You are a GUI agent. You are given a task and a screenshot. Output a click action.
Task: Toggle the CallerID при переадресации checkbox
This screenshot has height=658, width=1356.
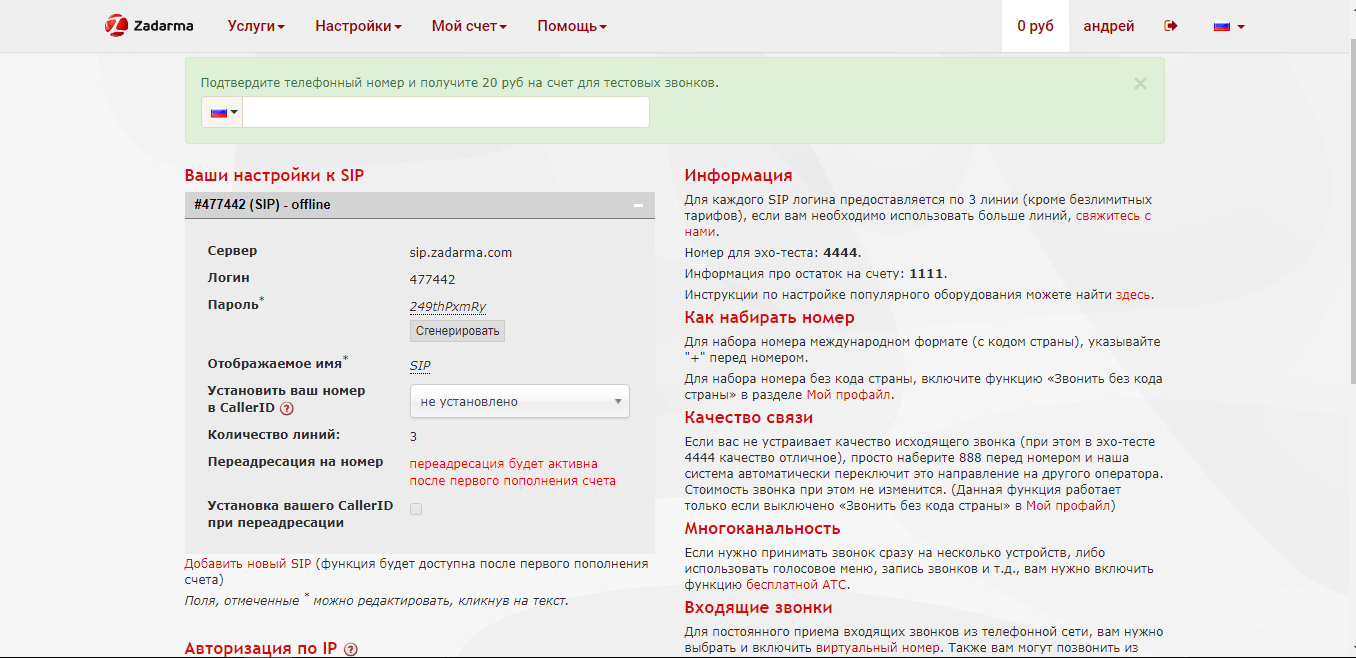416,509
